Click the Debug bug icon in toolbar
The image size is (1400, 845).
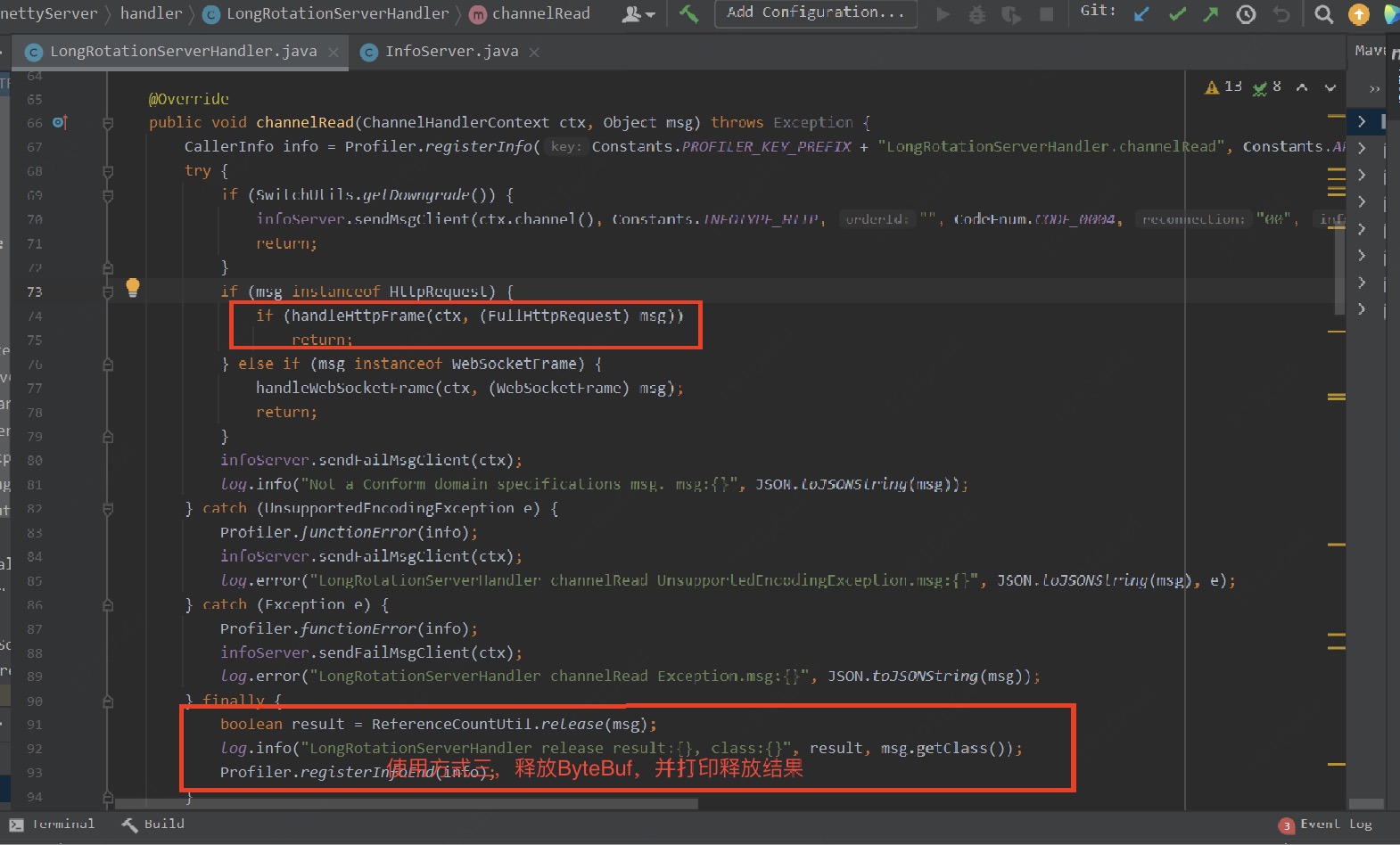977,14
